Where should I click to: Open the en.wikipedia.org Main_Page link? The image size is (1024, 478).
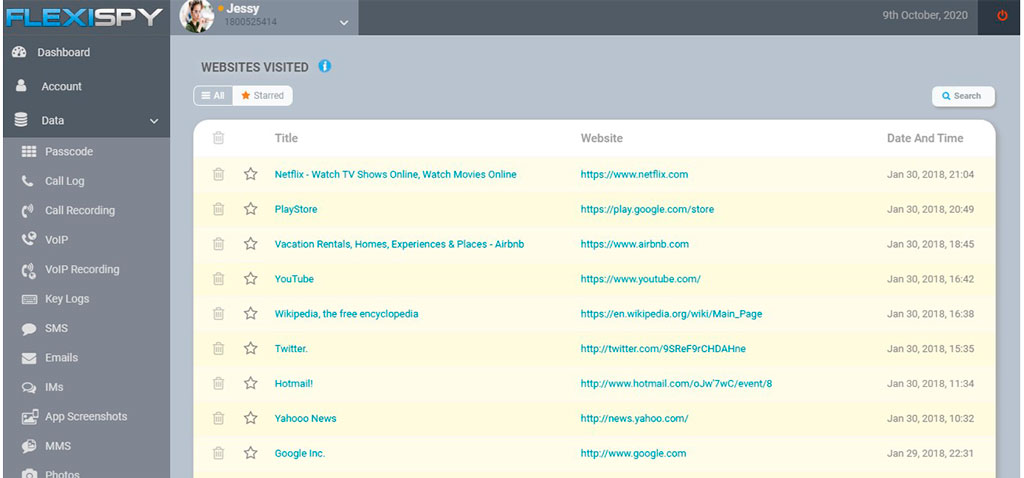[x=671, y=313]
